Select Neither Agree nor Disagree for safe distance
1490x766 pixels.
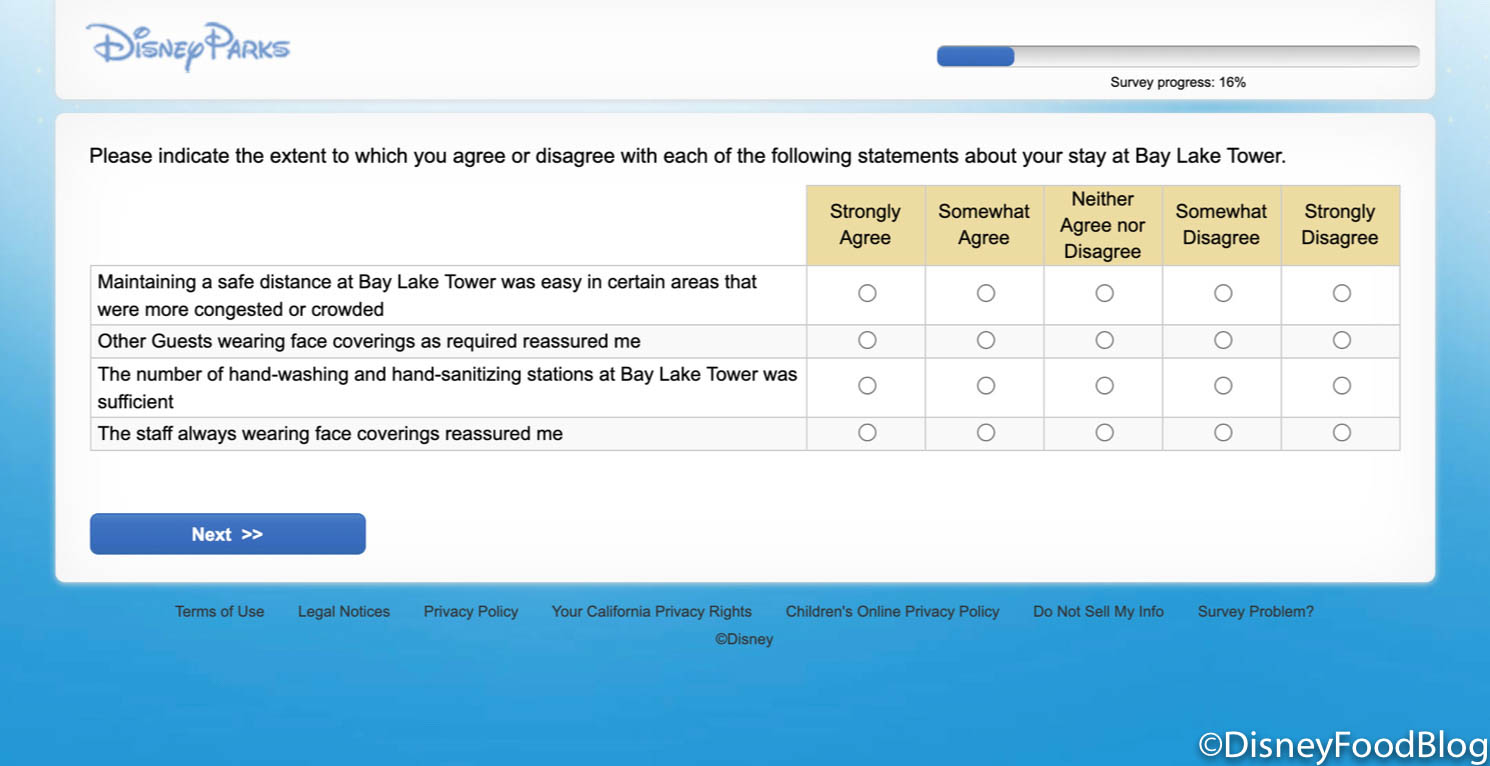pyautogui.click(x=1104, y=293)
